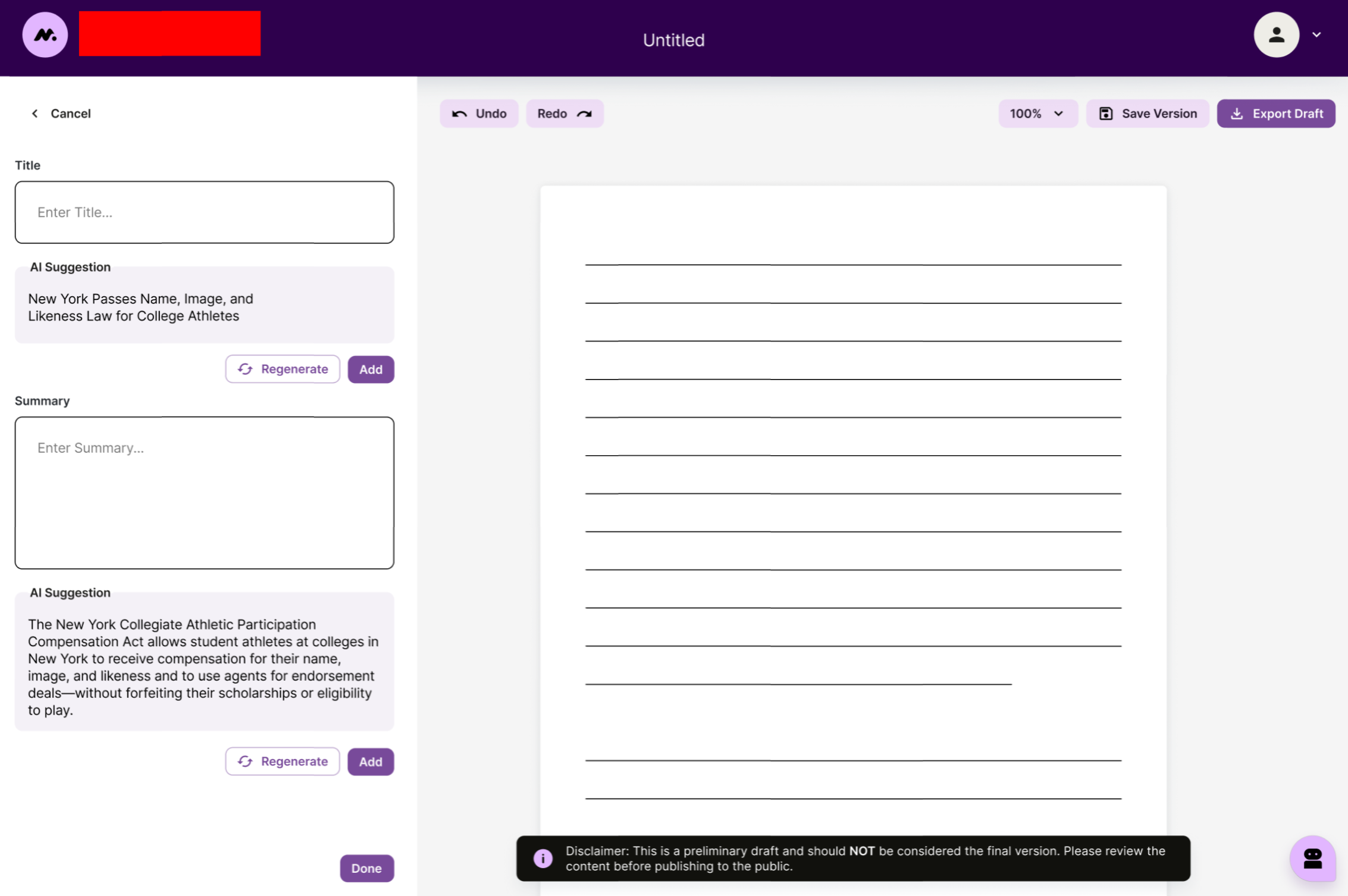Save the current version
The image size is (1348, 896).
click(x=1147, y=114)
